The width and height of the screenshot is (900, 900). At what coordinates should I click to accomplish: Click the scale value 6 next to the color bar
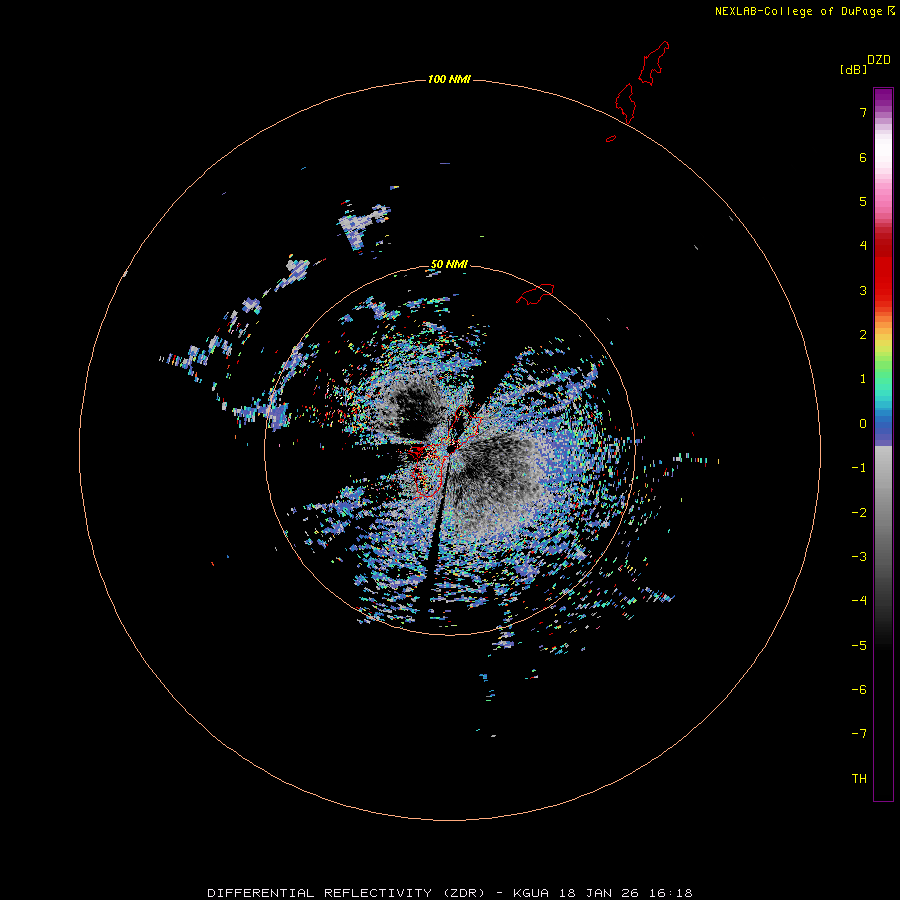pos(863,157)
